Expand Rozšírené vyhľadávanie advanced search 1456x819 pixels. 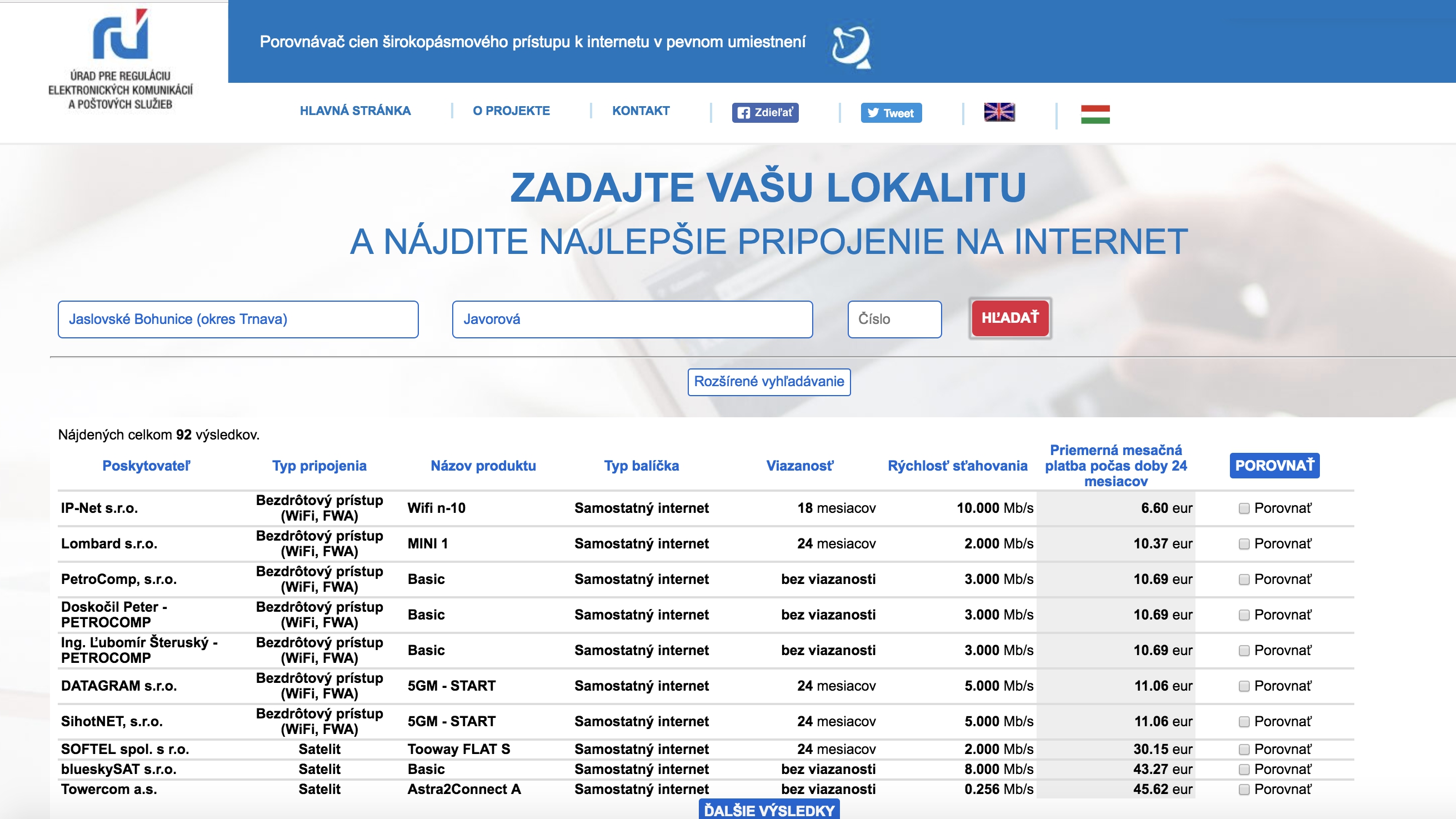coord(769,382)
